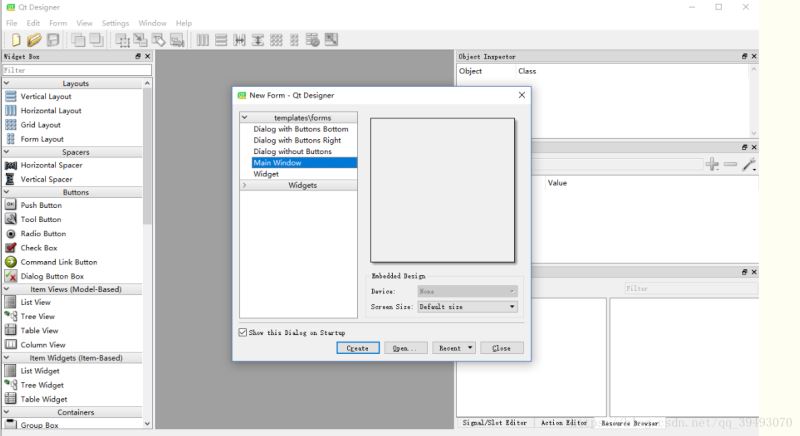Float the Object Inspector dock panel

744,56
